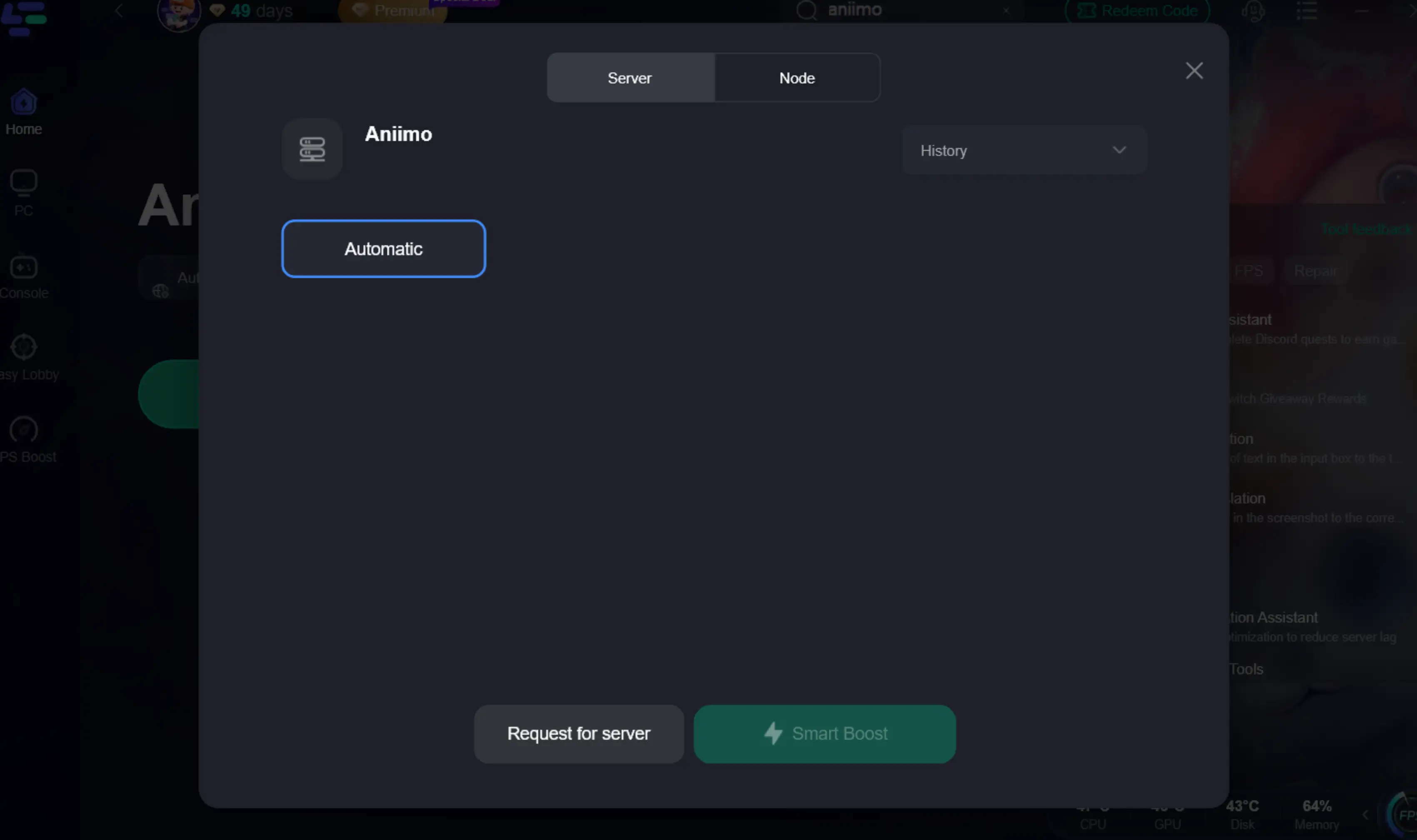Close the server selection dialog
This screenshot has width=1417, height=840.
pos(1194,71)
